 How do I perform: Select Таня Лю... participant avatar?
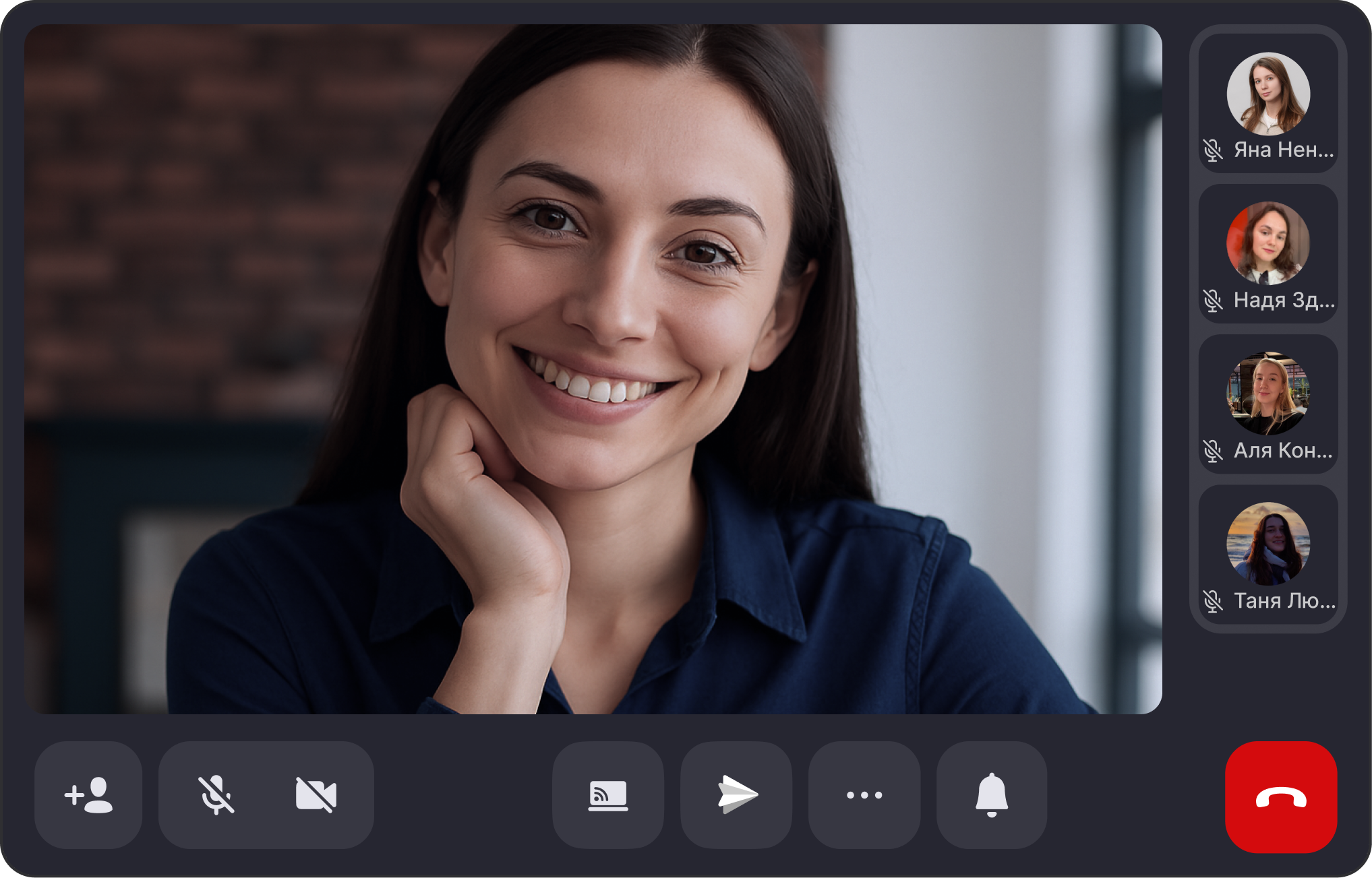pyautogui.click(x=1268, y=544)
